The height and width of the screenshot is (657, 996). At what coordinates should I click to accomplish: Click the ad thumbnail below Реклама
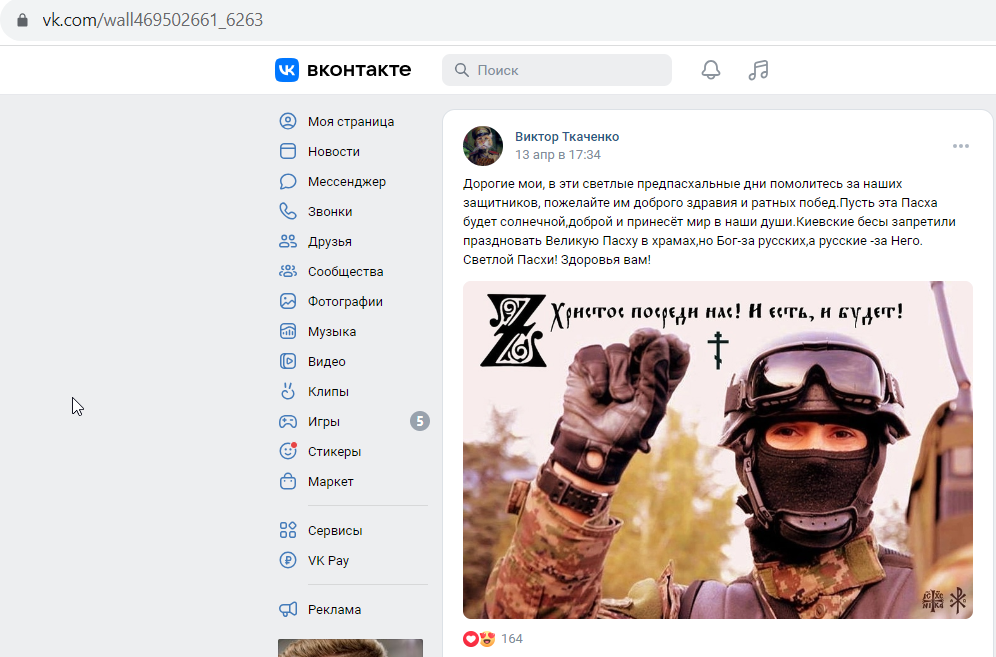click(351, 648)
